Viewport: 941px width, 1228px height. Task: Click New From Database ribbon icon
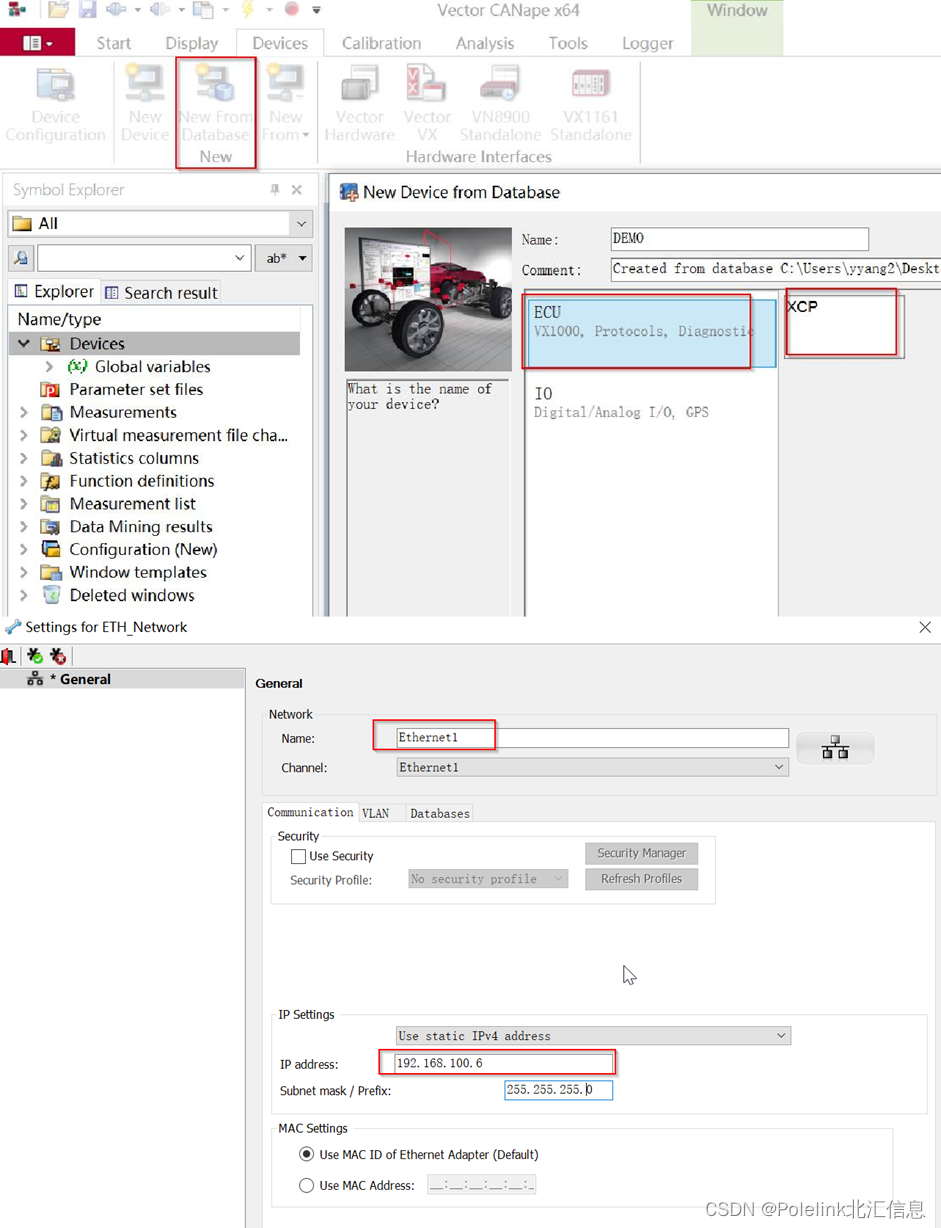click(215, 105)
